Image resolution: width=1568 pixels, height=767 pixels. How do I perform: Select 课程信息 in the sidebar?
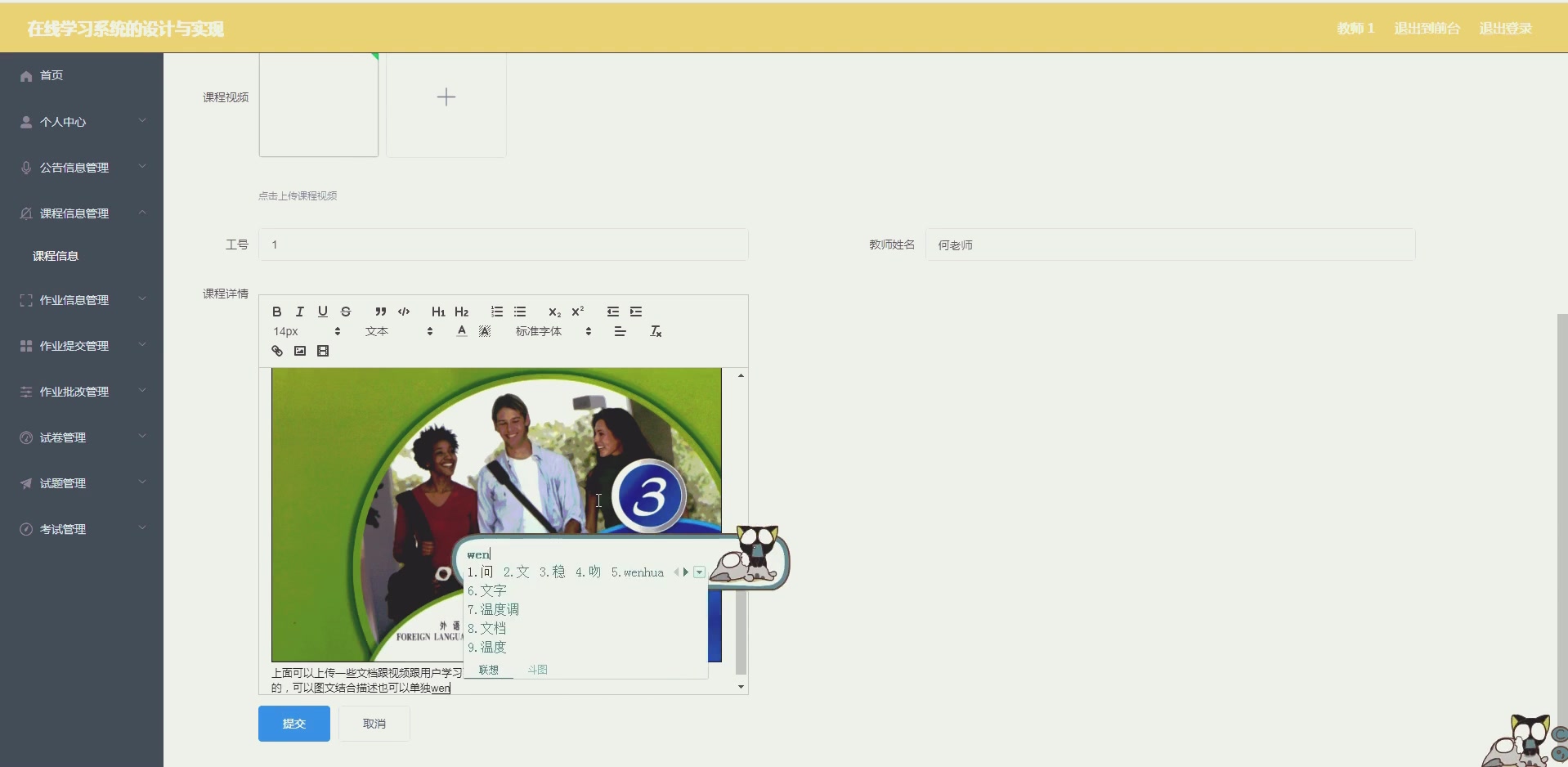(55, 255)
